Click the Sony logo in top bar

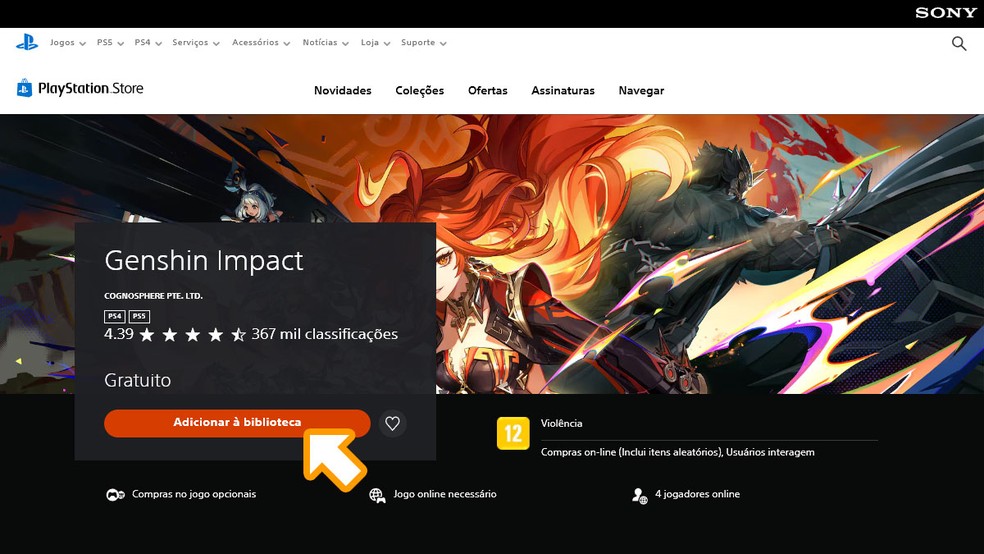click(945, 13)
